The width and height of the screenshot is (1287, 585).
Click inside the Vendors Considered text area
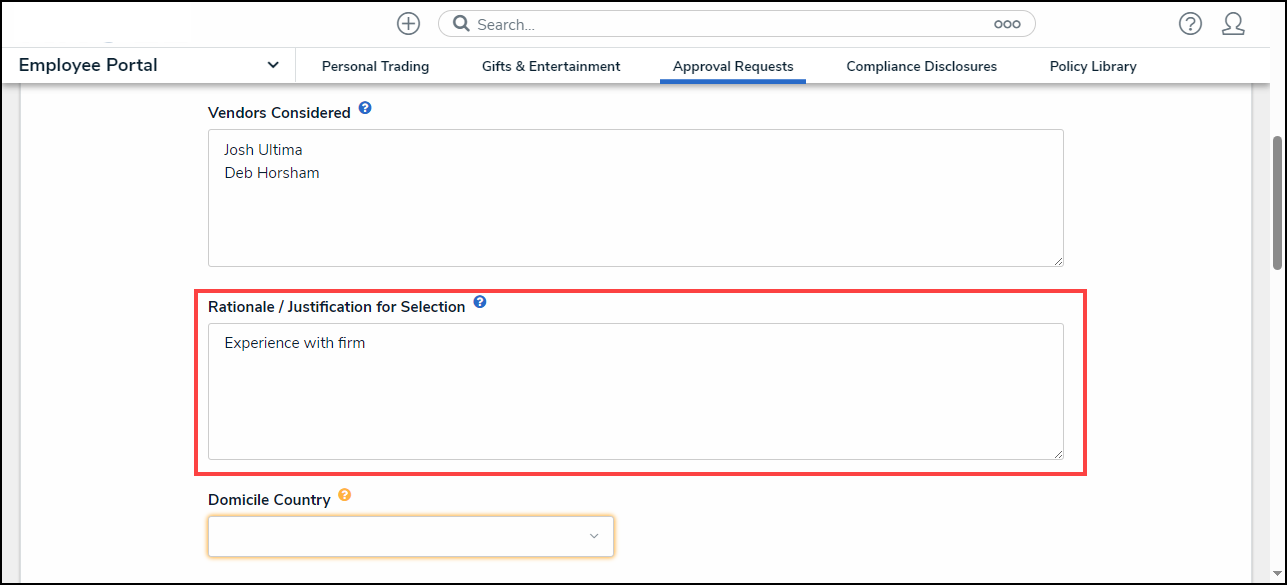click(x=635, y=210)
